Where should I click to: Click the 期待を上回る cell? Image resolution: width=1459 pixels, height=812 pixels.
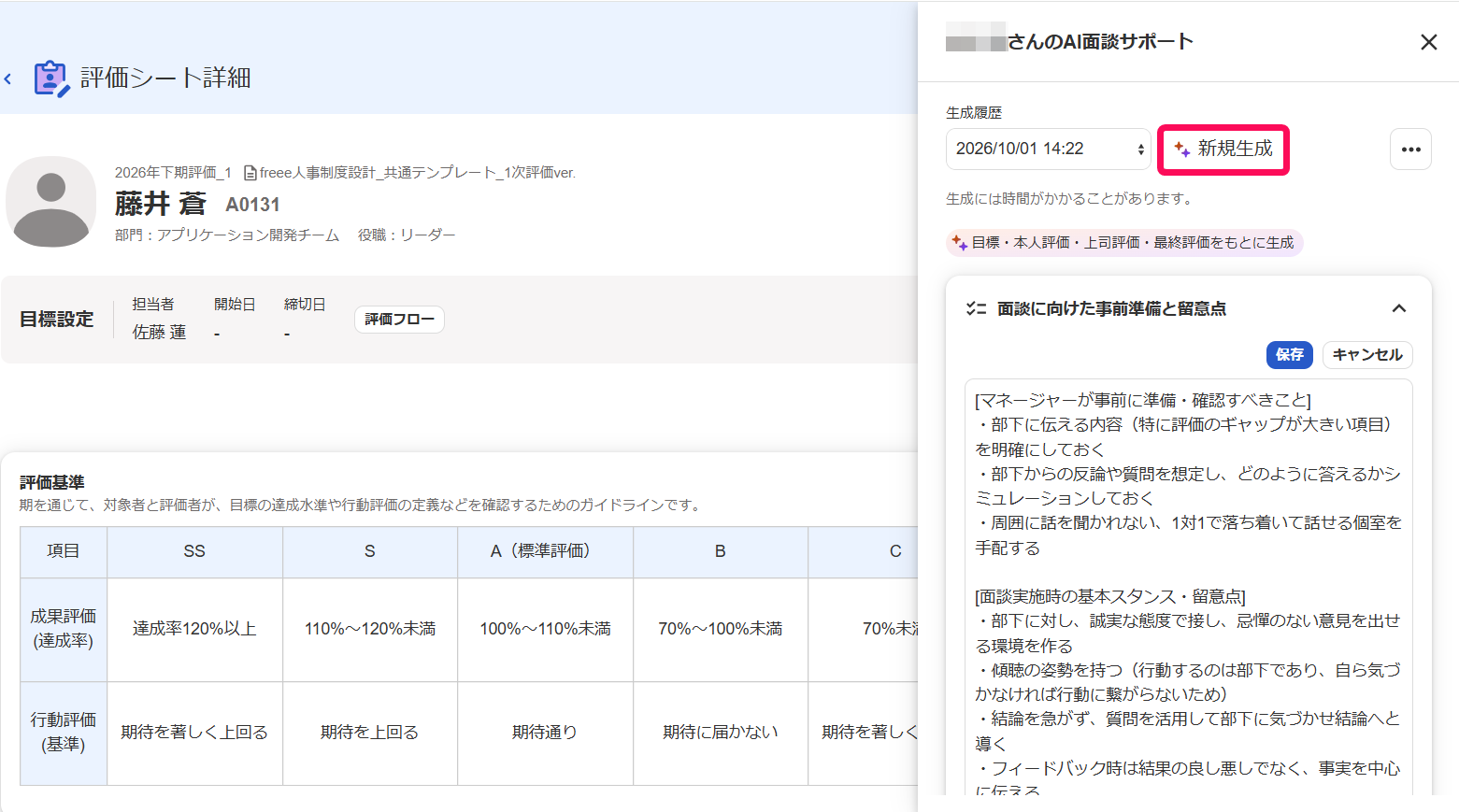[370, 734]
